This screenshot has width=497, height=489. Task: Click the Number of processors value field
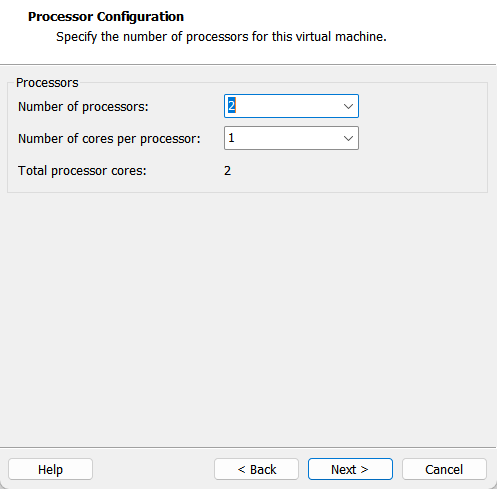(x=291, y=106)
